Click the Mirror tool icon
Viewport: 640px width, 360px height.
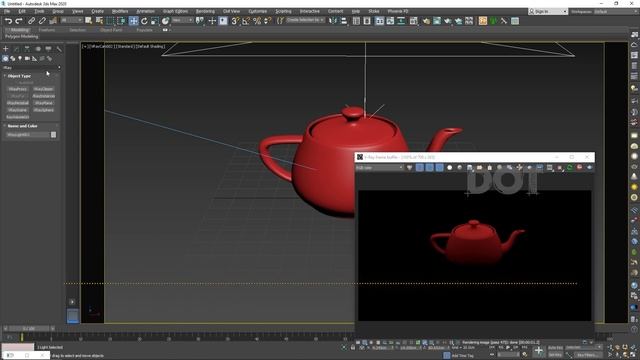pyautogui.click(x=333, y=20)
